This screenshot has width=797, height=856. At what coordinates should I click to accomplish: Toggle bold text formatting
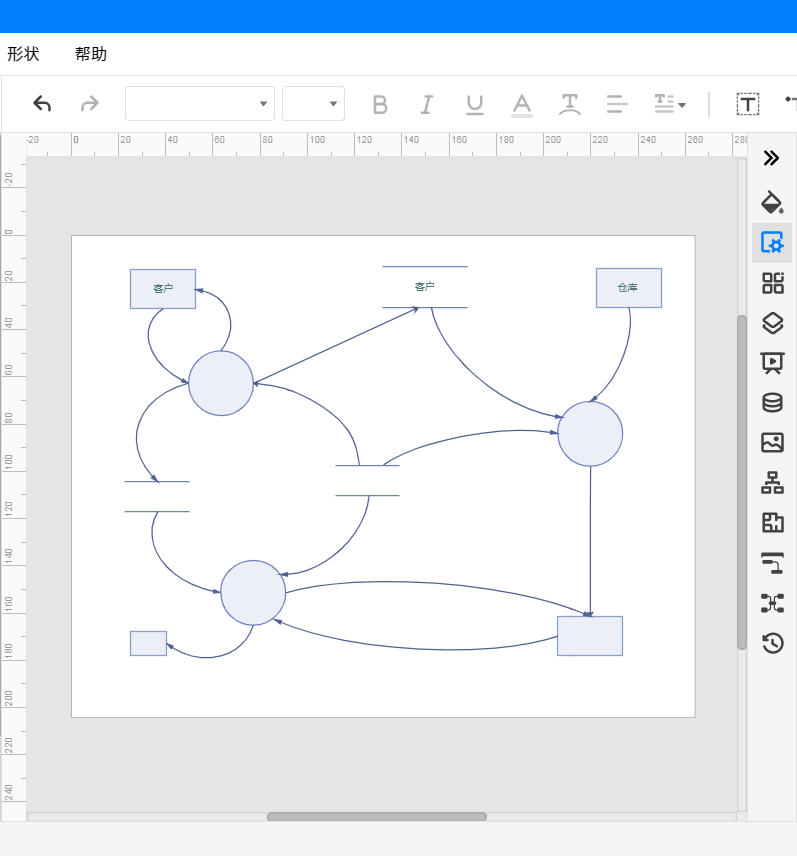click(380, 104)
